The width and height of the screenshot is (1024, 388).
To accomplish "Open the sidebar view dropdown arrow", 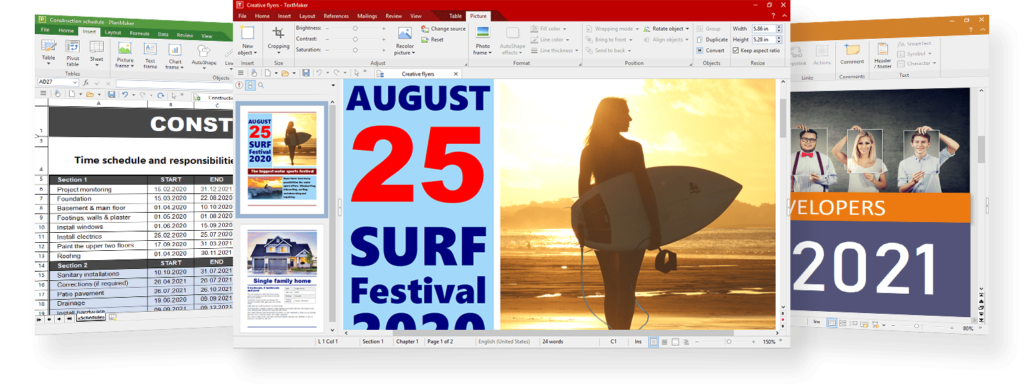I will [x=333, y=86].
